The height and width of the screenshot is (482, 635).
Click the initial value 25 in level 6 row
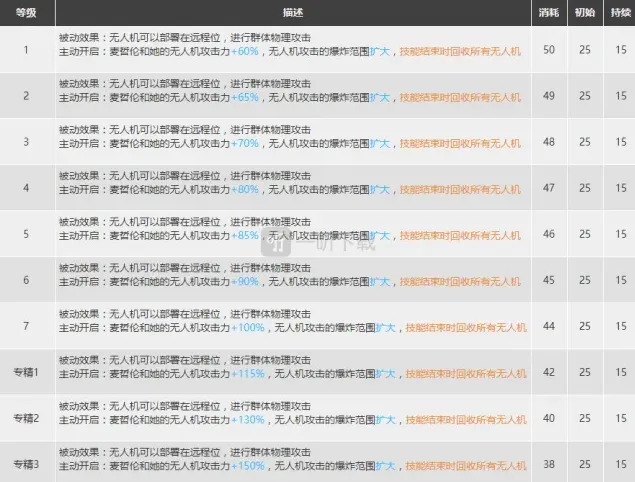point(585,280)
